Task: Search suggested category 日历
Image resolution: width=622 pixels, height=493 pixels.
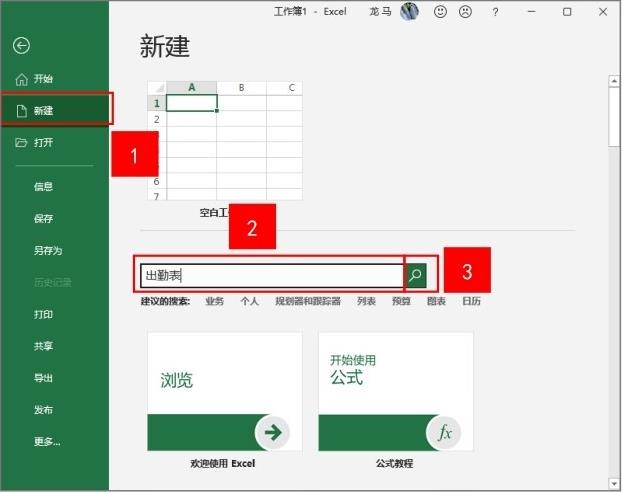Action: [x=471, y=301]
